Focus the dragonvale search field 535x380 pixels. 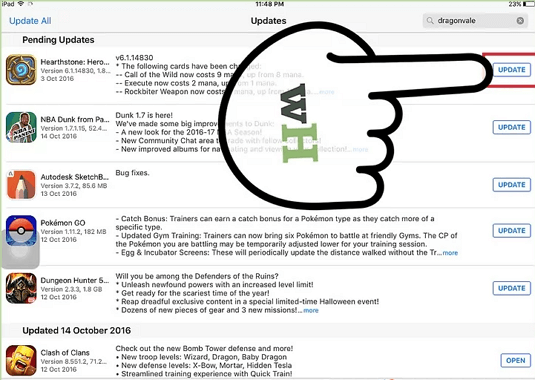coord(475,21)
